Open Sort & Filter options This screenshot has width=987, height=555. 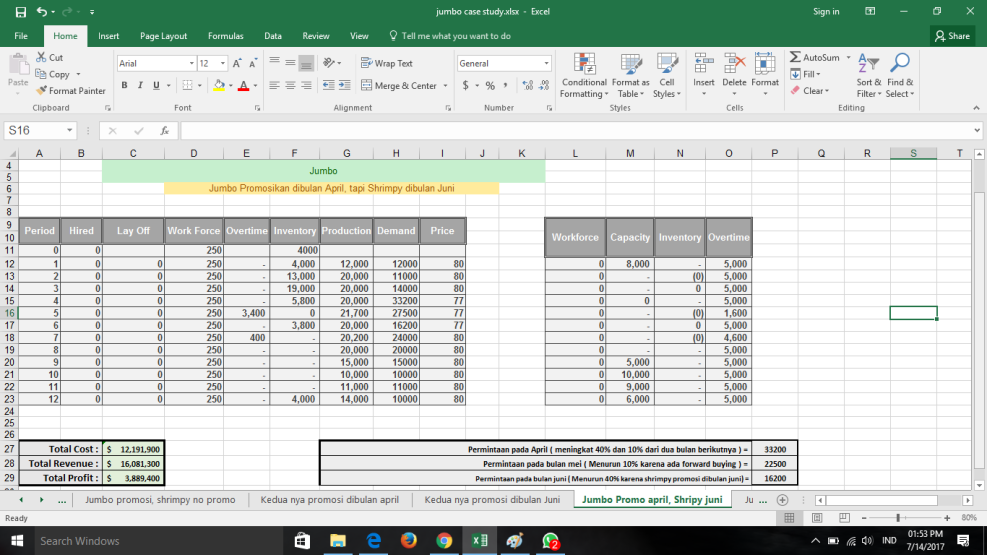coord(868,75)
